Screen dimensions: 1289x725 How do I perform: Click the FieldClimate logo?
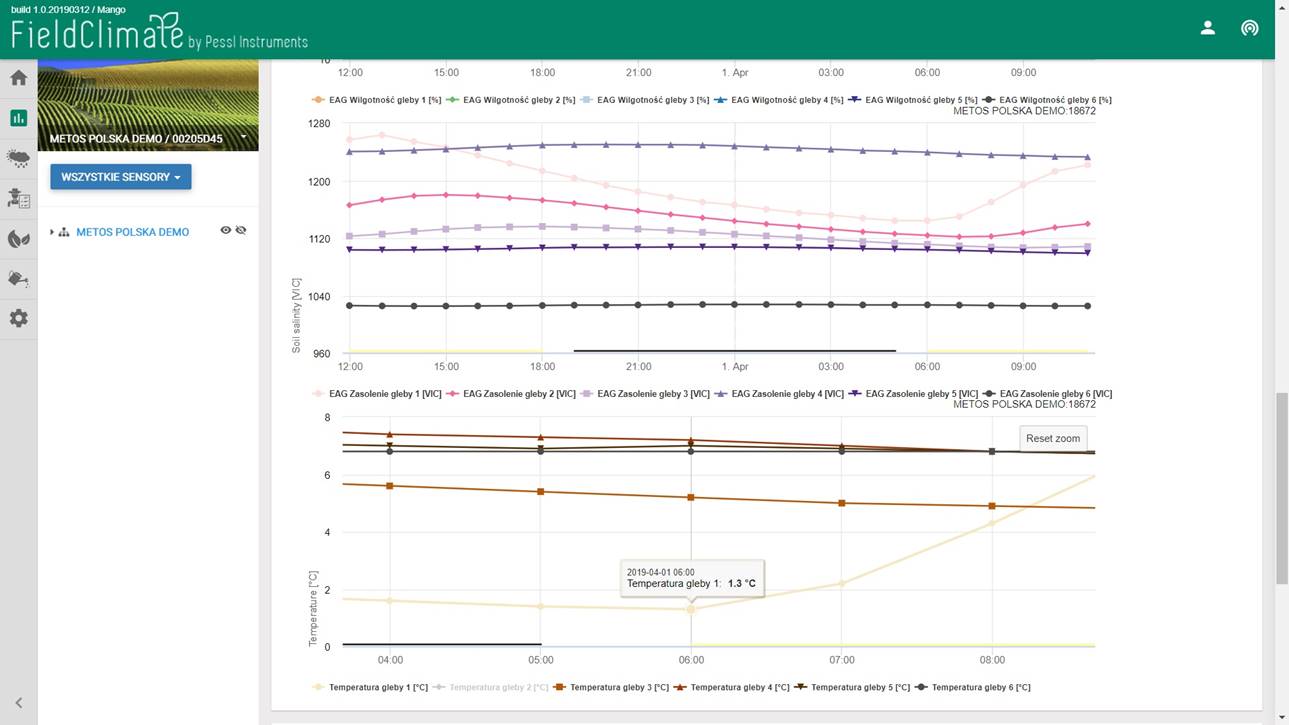(x=159, y=32)
